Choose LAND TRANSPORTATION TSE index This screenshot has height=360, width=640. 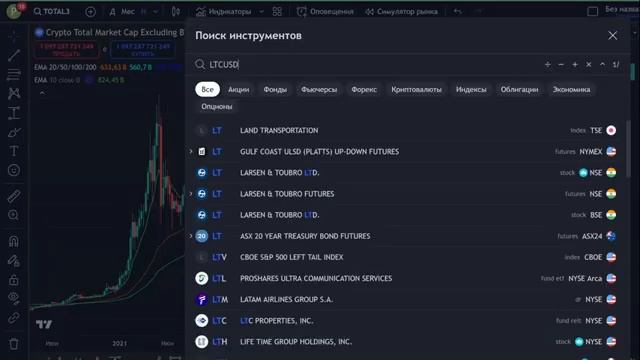[406, 130]
